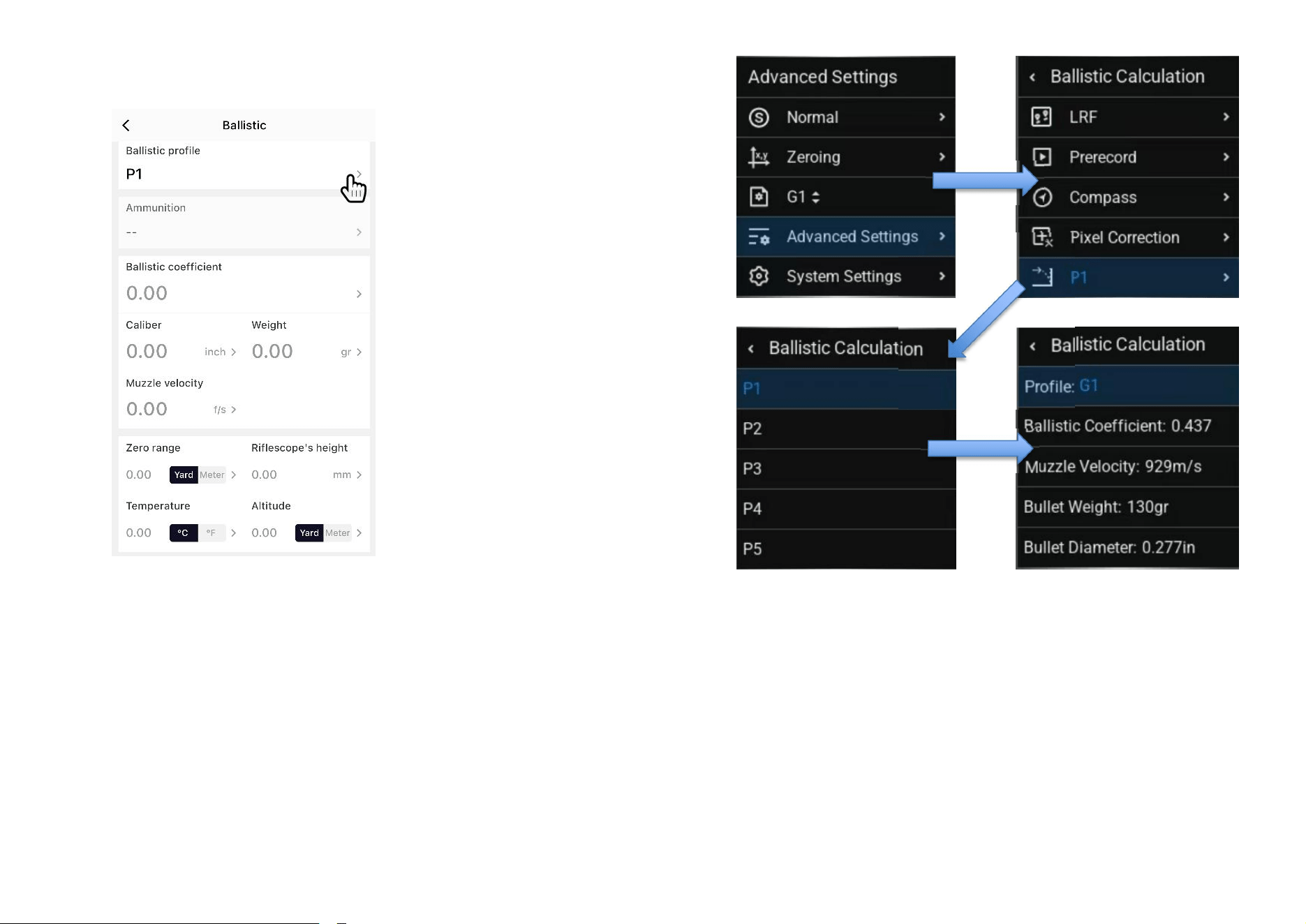Toggle the G1 up-down stepper arrows
1306x924 pixels.
[x=815, y=198]
